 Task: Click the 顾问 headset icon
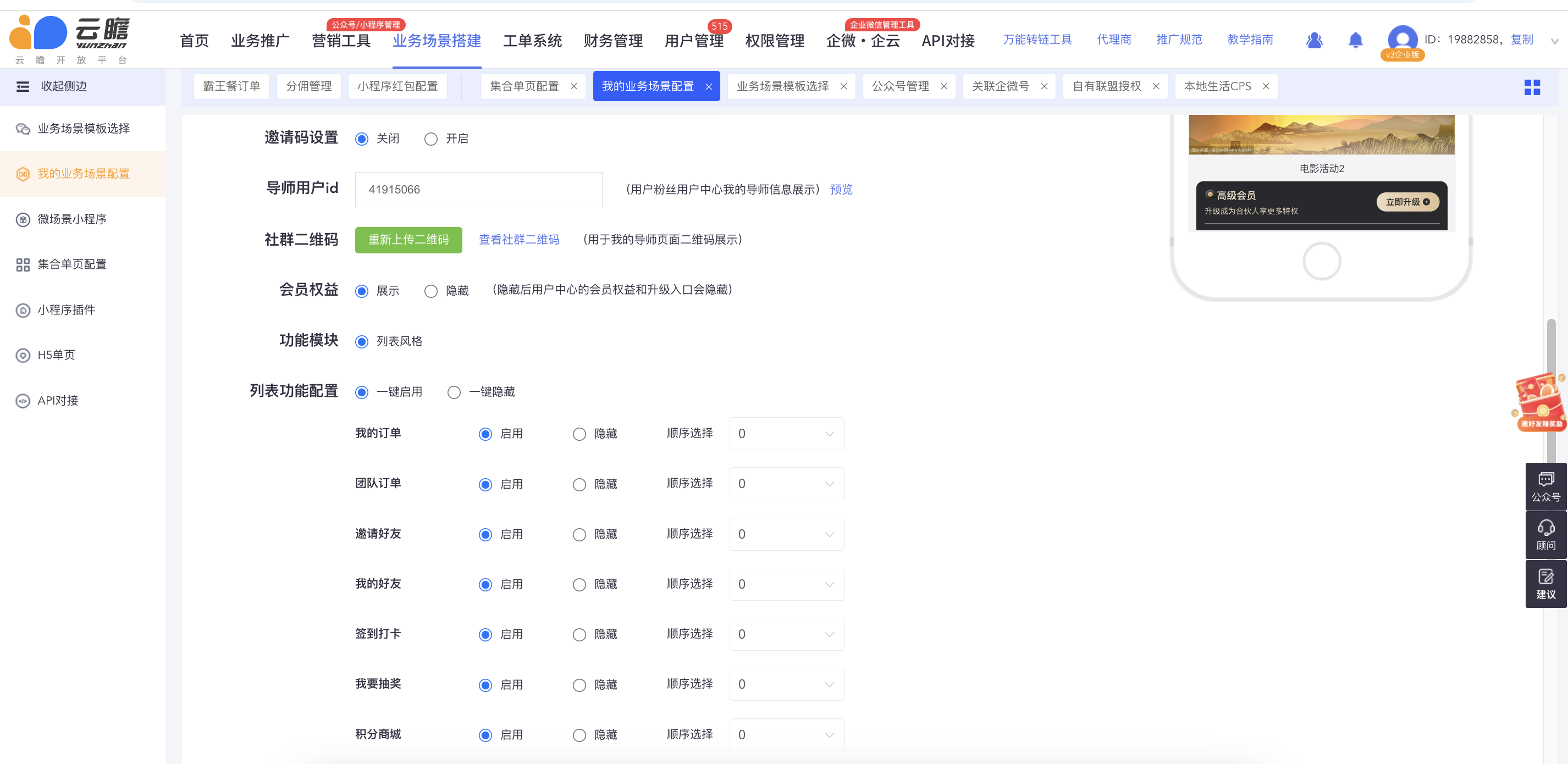(x=1545, y=534)
